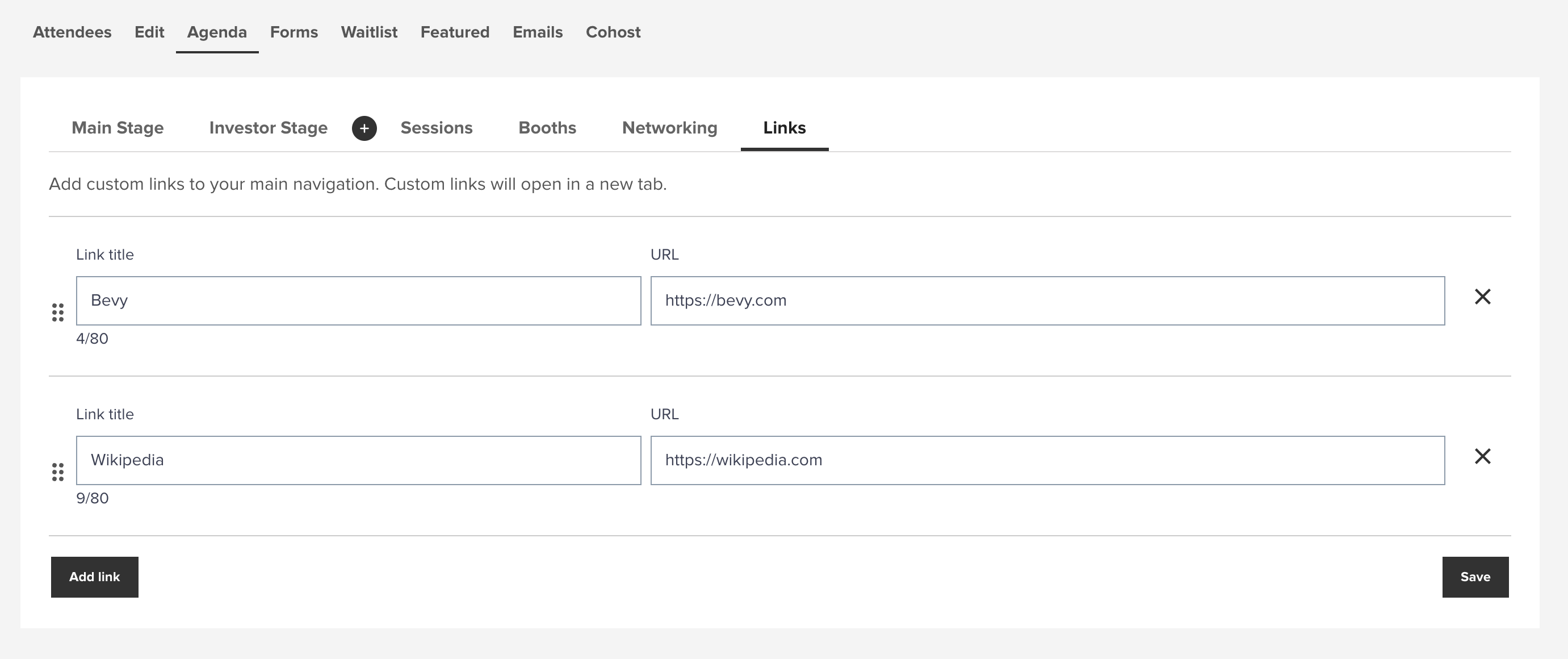Open the Booths sub-tab
The image size is (1568, 659).
tap(547, 128)
